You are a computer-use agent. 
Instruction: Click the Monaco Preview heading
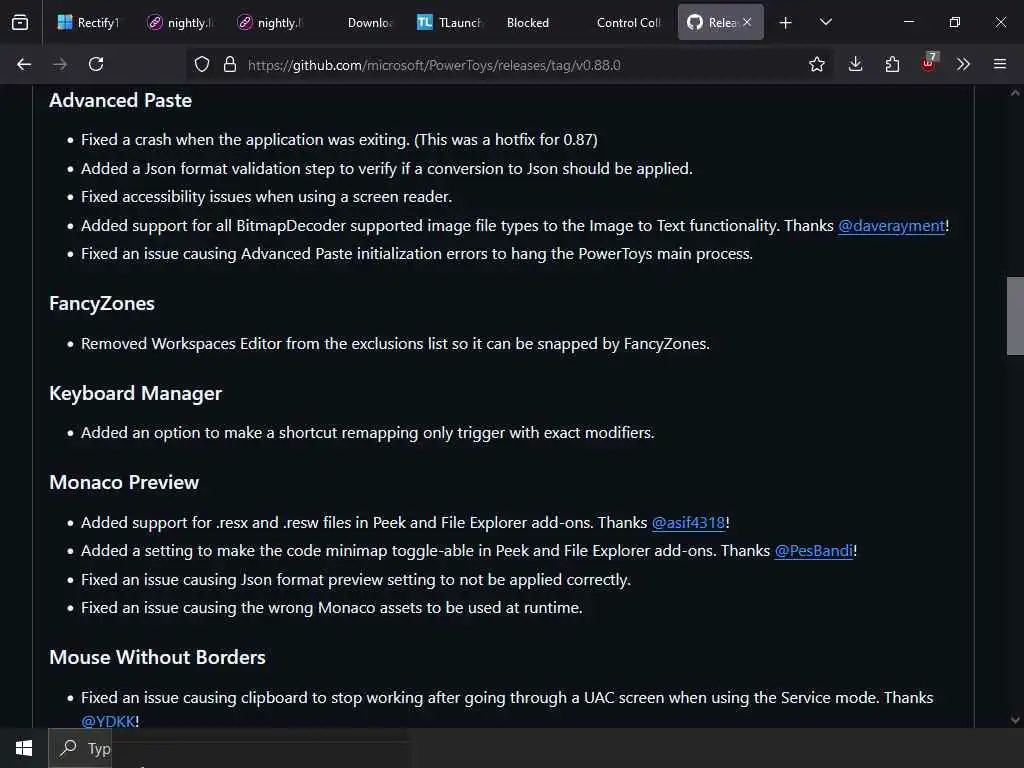click(x=124, y=482)
